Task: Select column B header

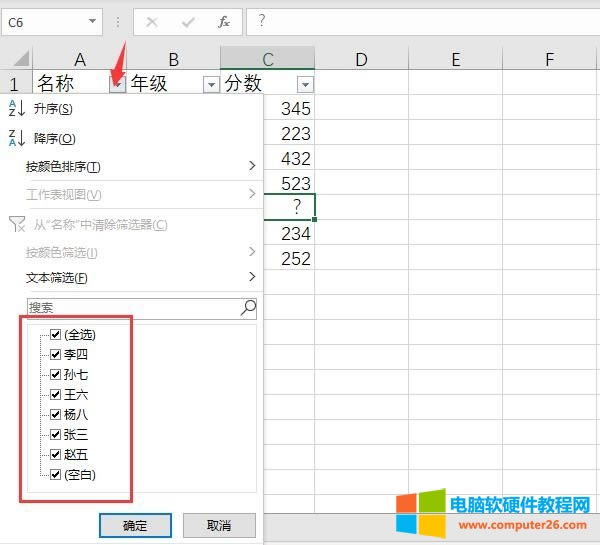Action: tap(173, 59)
